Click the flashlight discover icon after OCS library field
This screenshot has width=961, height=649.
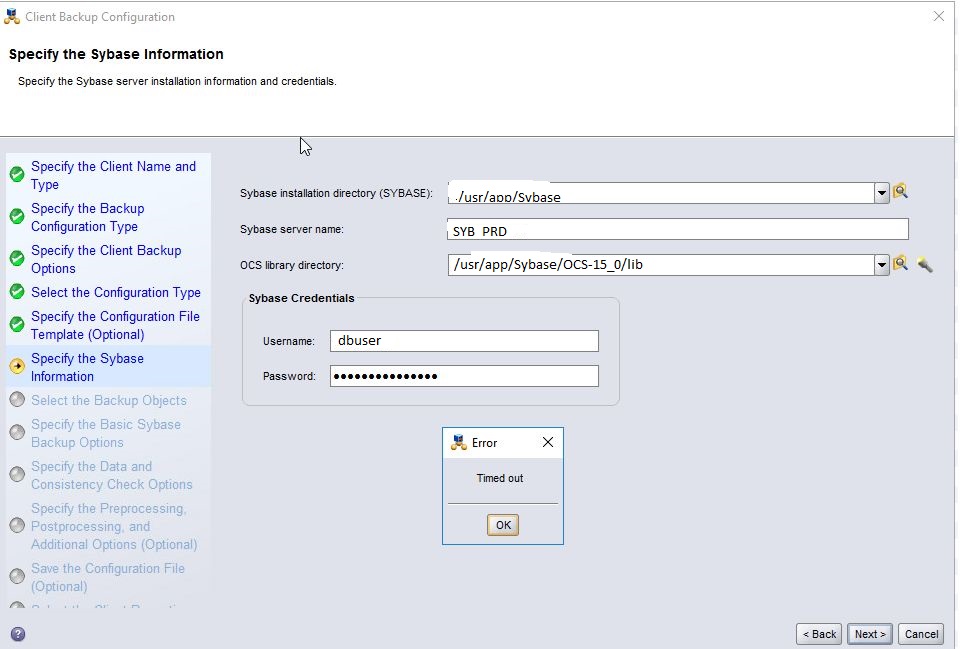coord(924,264)
